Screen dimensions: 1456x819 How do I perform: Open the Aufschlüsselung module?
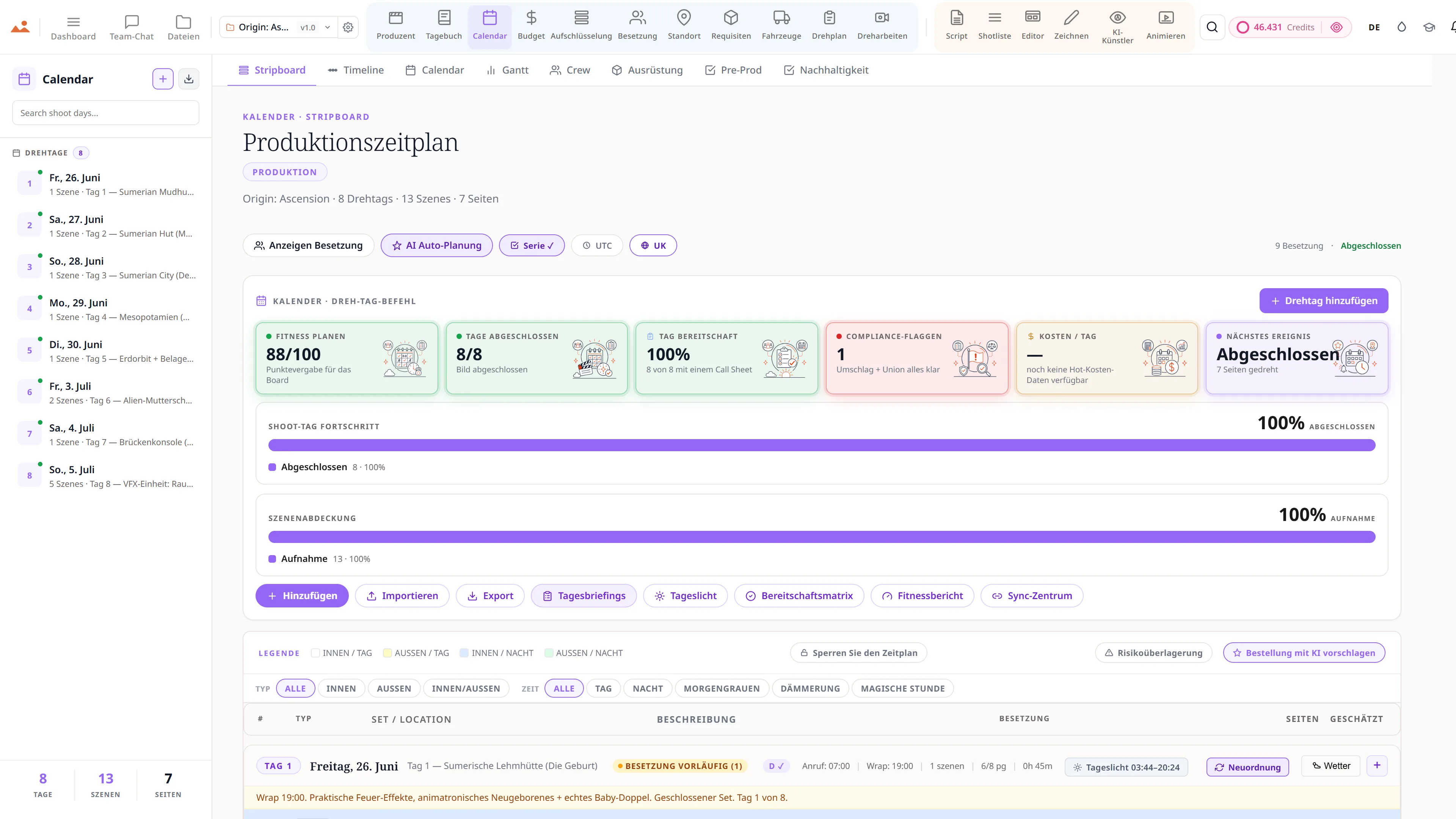click(581, 27)
